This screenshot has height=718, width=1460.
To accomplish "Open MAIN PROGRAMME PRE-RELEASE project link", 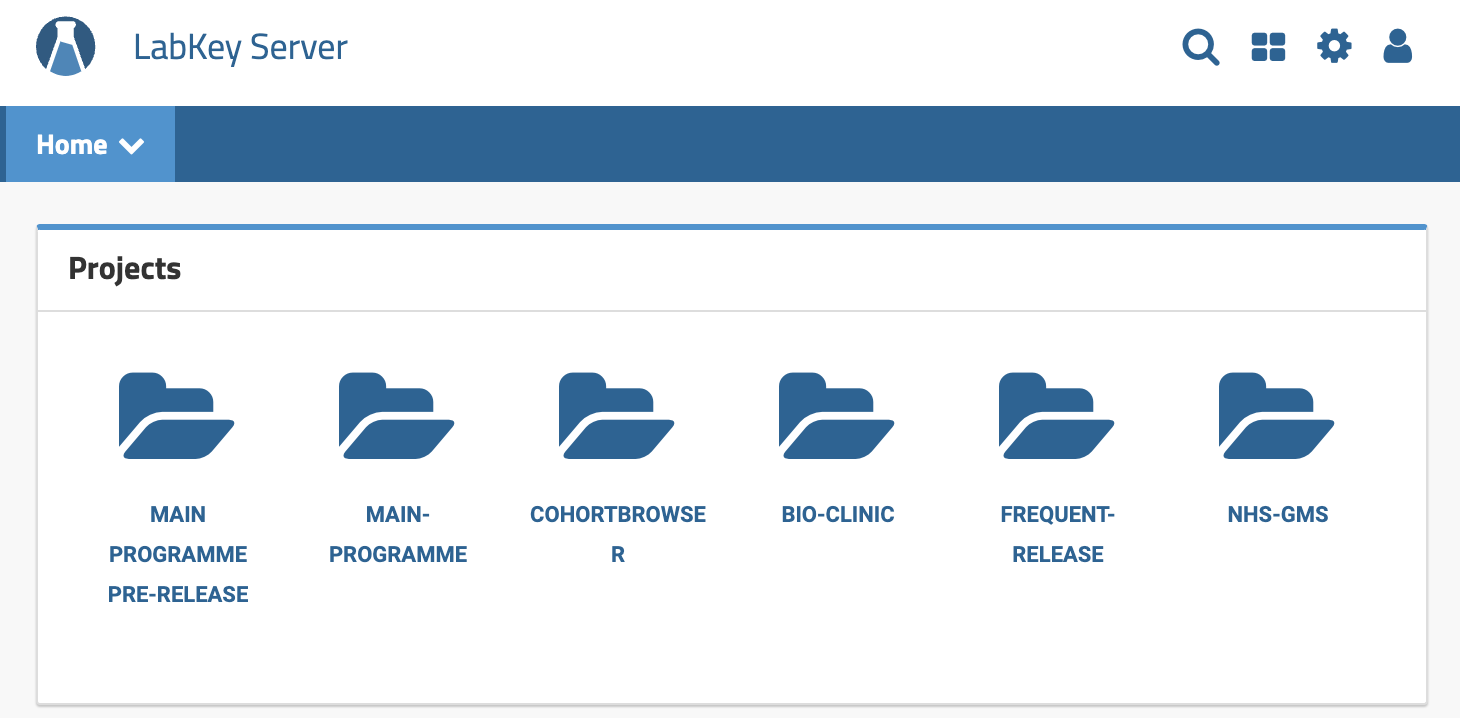I will point(178,554).
